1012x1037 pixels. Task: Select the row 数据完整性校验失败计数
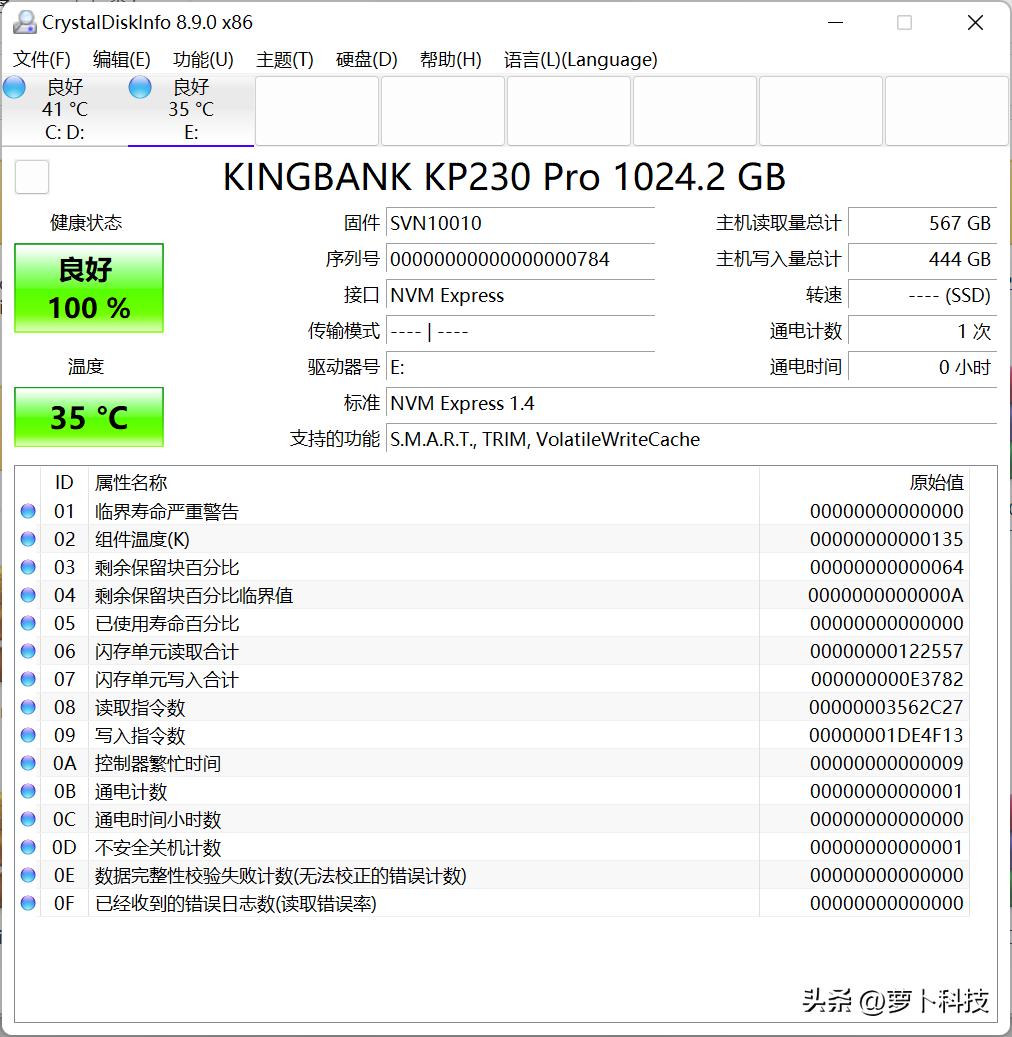click(x=492, y=875)
